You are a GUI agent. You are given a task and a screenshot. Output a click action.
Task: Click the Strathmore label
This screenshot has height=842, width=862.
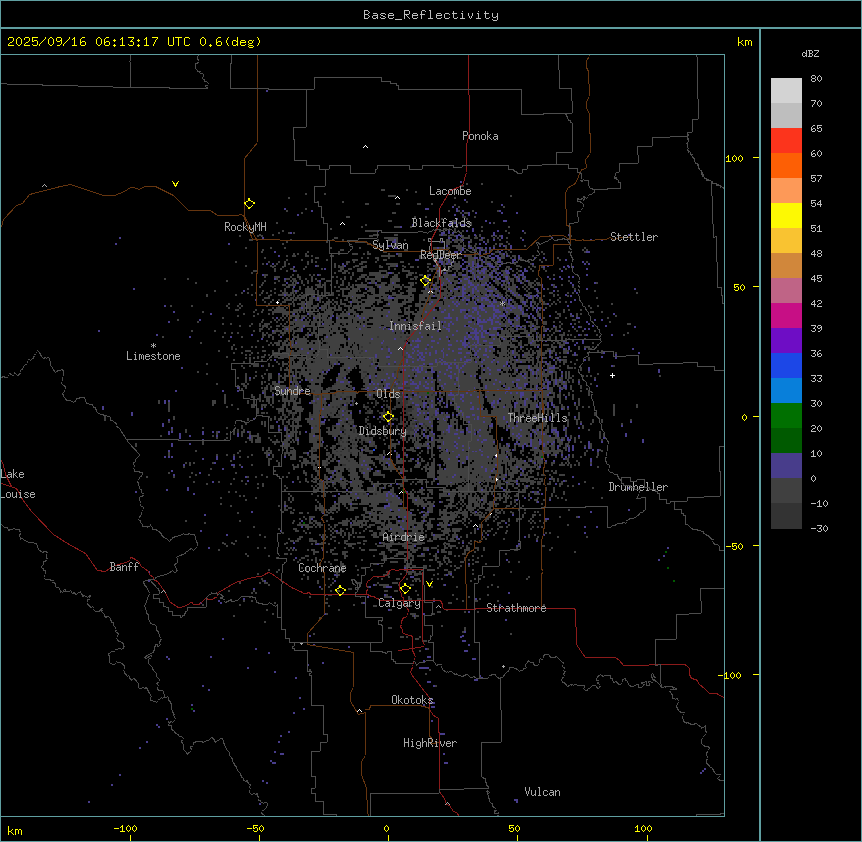point(516,608)
